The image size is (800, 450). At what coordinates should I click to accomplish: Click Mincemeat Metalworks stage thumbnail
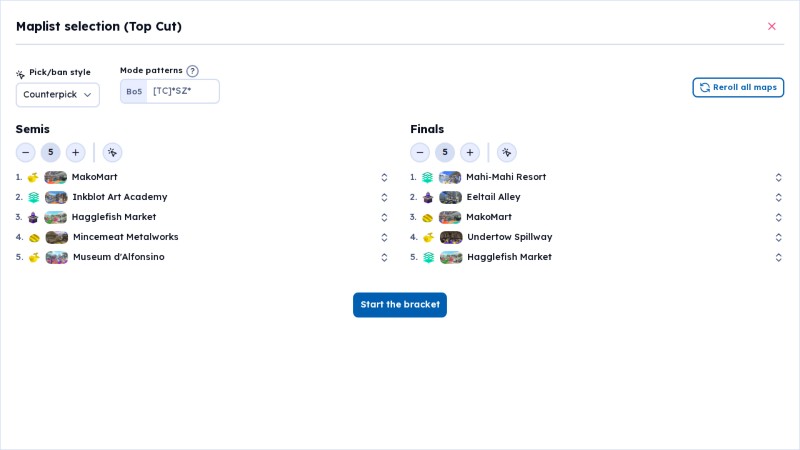57,237
